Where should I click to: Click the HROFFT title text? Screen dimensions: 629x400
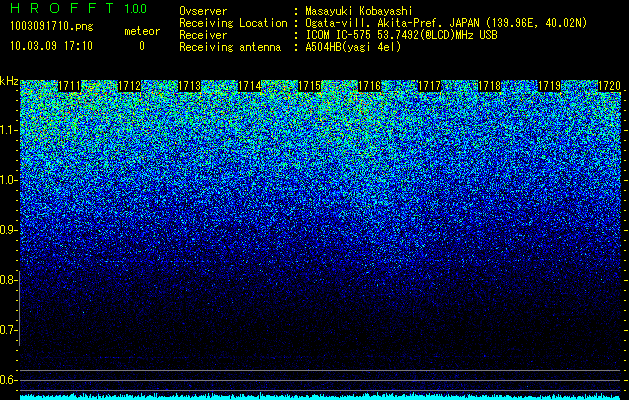point(62,8)
